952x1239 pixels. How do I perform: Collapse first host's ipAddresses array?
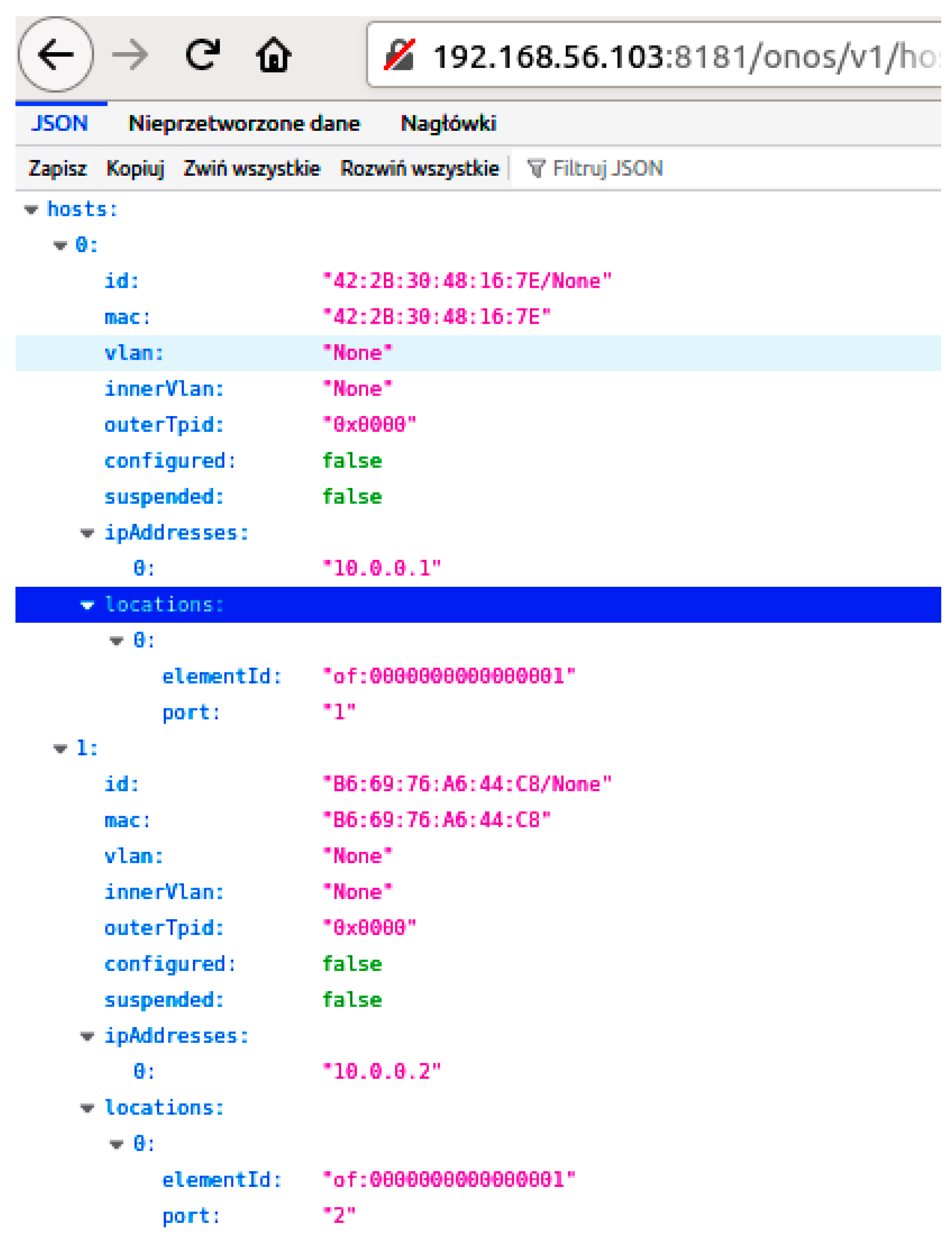[x=87, y=533]
